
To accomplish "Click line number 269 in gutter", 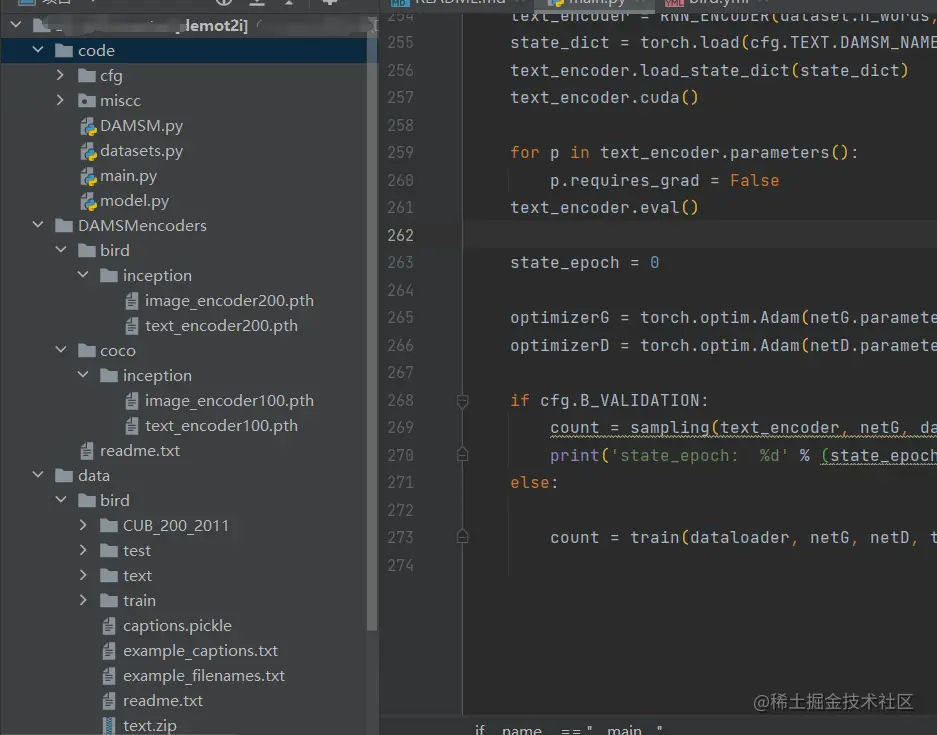I will coord(400,428).
